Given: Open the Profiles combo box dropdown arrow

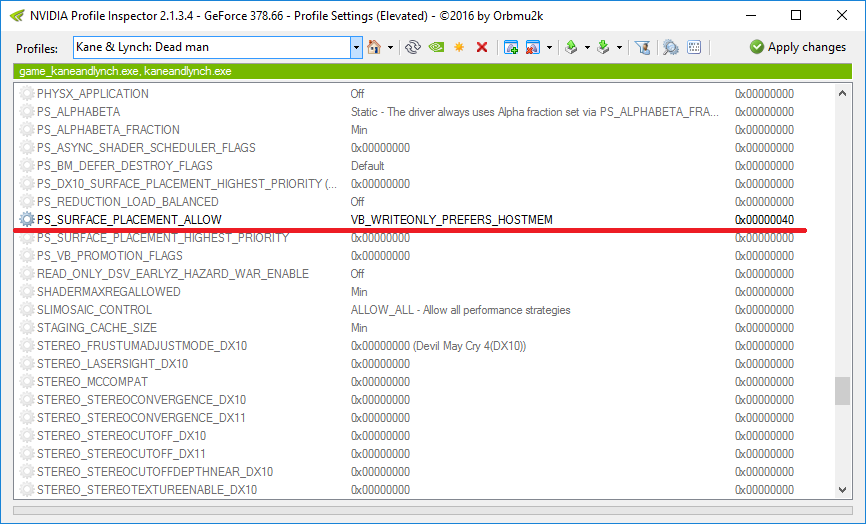Looking at the screenshot, I should pos(356,47).
